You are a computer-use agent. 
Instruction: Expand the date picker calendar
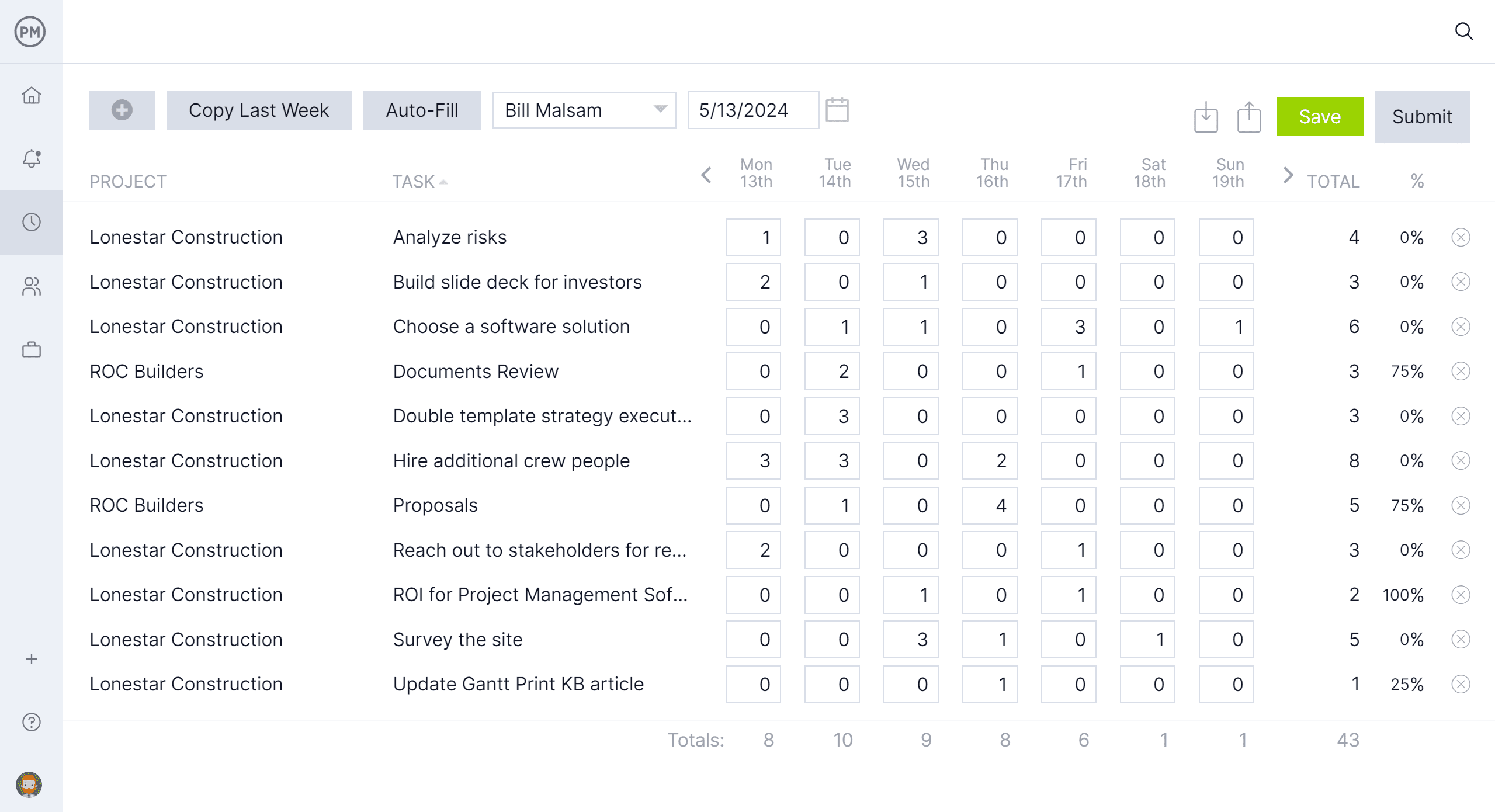click(x=838, y=110)
